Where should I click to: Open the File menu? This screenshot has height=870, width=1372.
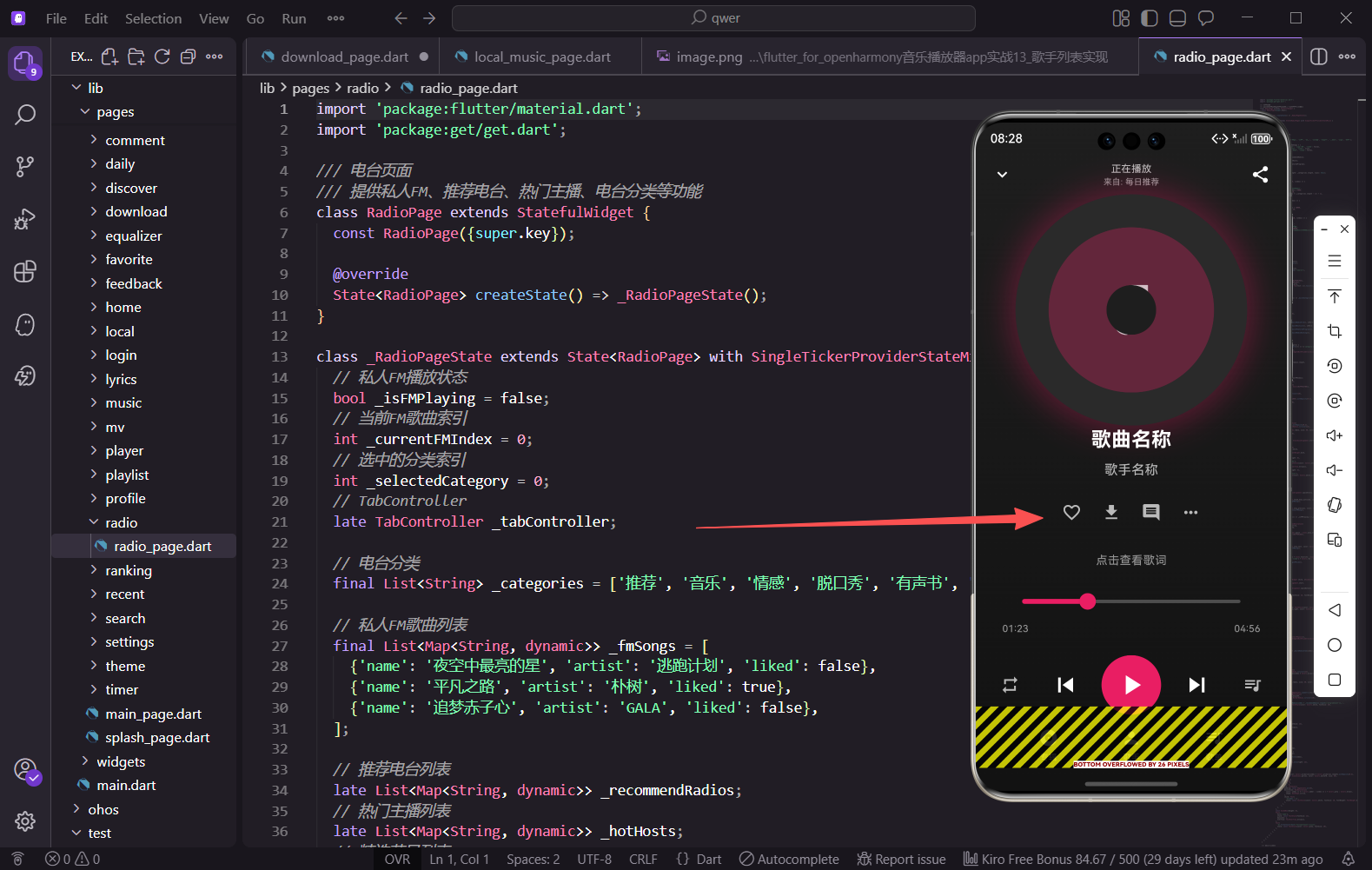click(x=56, y=18)
